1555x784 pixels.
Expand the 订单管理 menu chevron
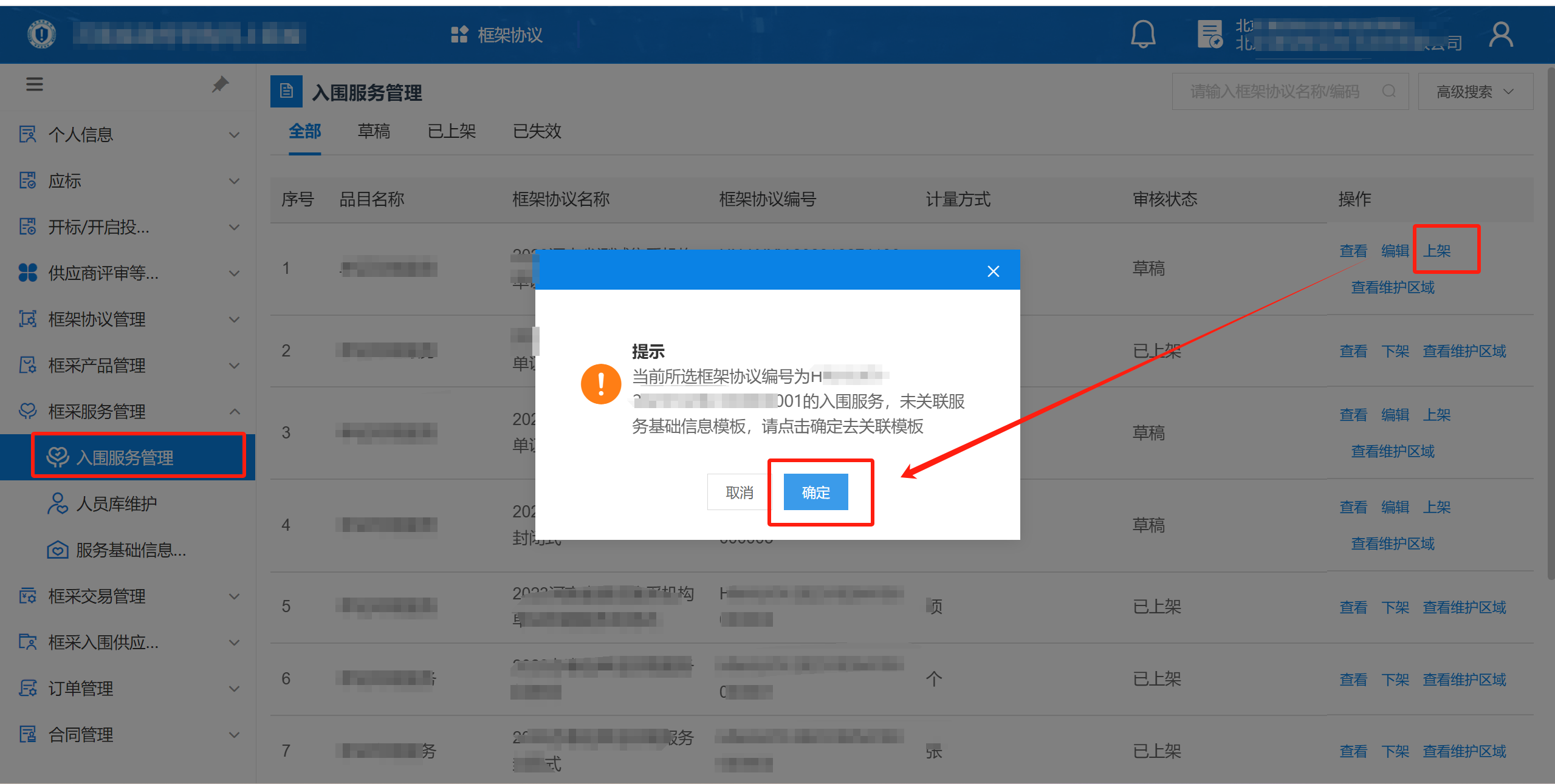click(234, 689)
